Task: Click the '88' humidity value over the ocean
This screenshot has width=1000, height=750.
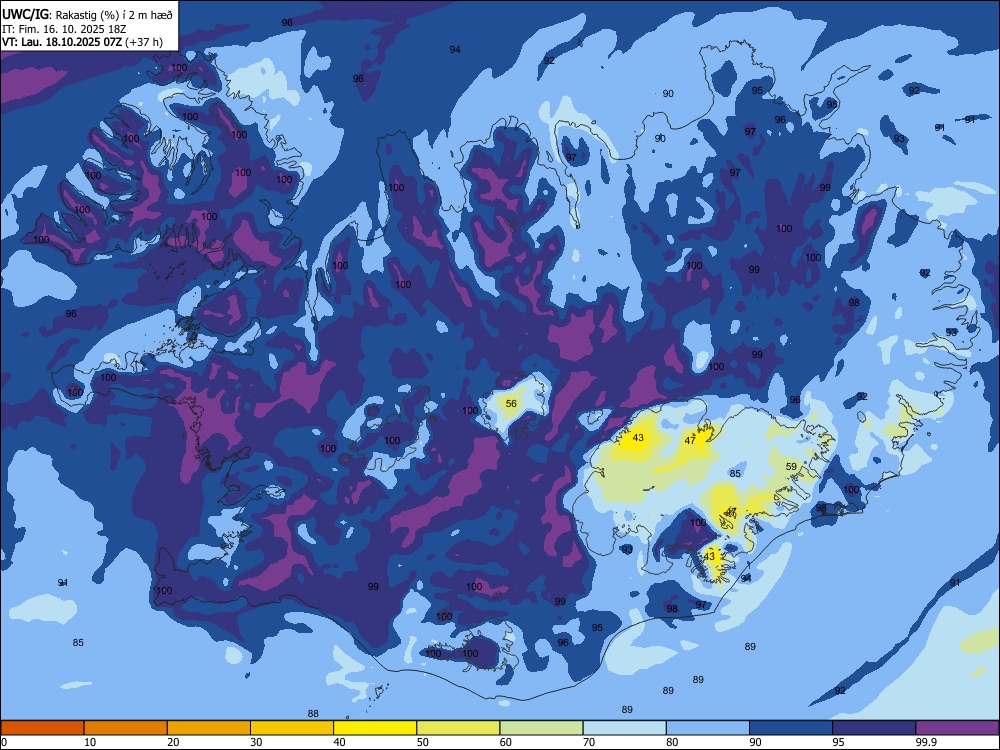Action: point(313,714)
